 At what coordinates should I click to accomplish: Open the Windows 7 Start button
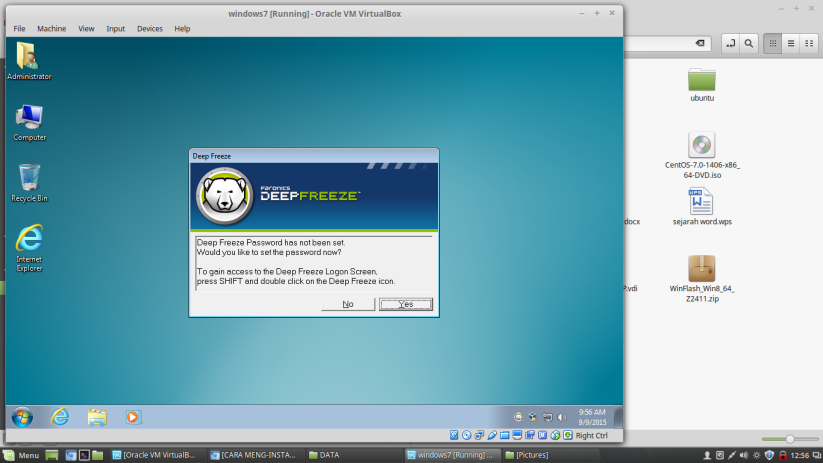coord(22,417)
